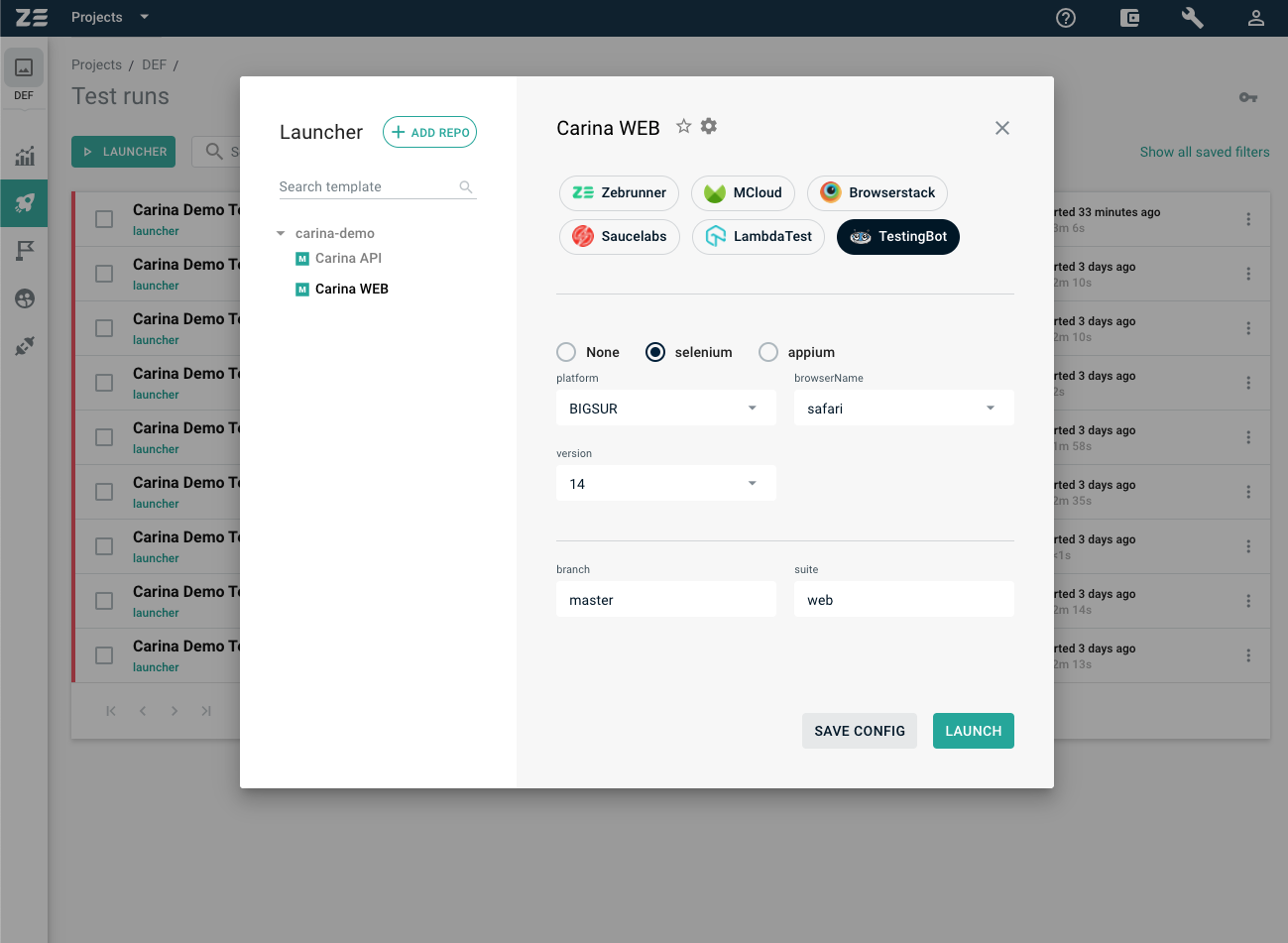This screenshot has width=1288, height=943.
Task: Close the Launcher dialog
Action: click(x=1002, y=128)
